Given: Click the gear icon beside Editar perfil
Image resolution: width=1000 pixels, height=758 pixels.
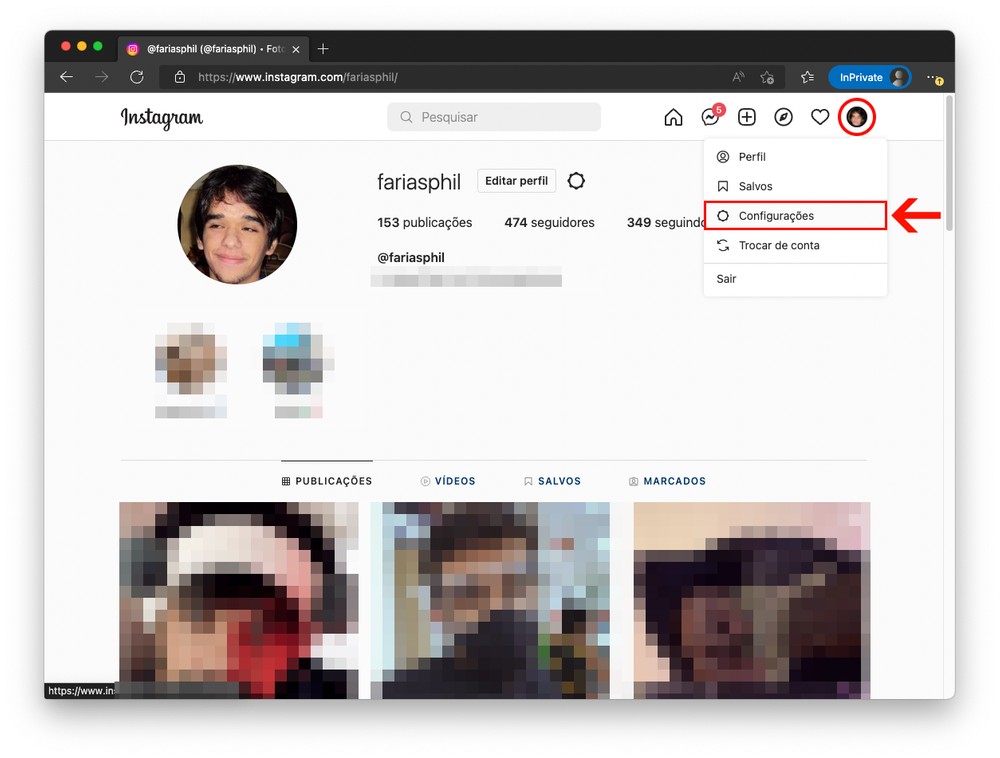Looking at the screenshot, I should point(576,181).
